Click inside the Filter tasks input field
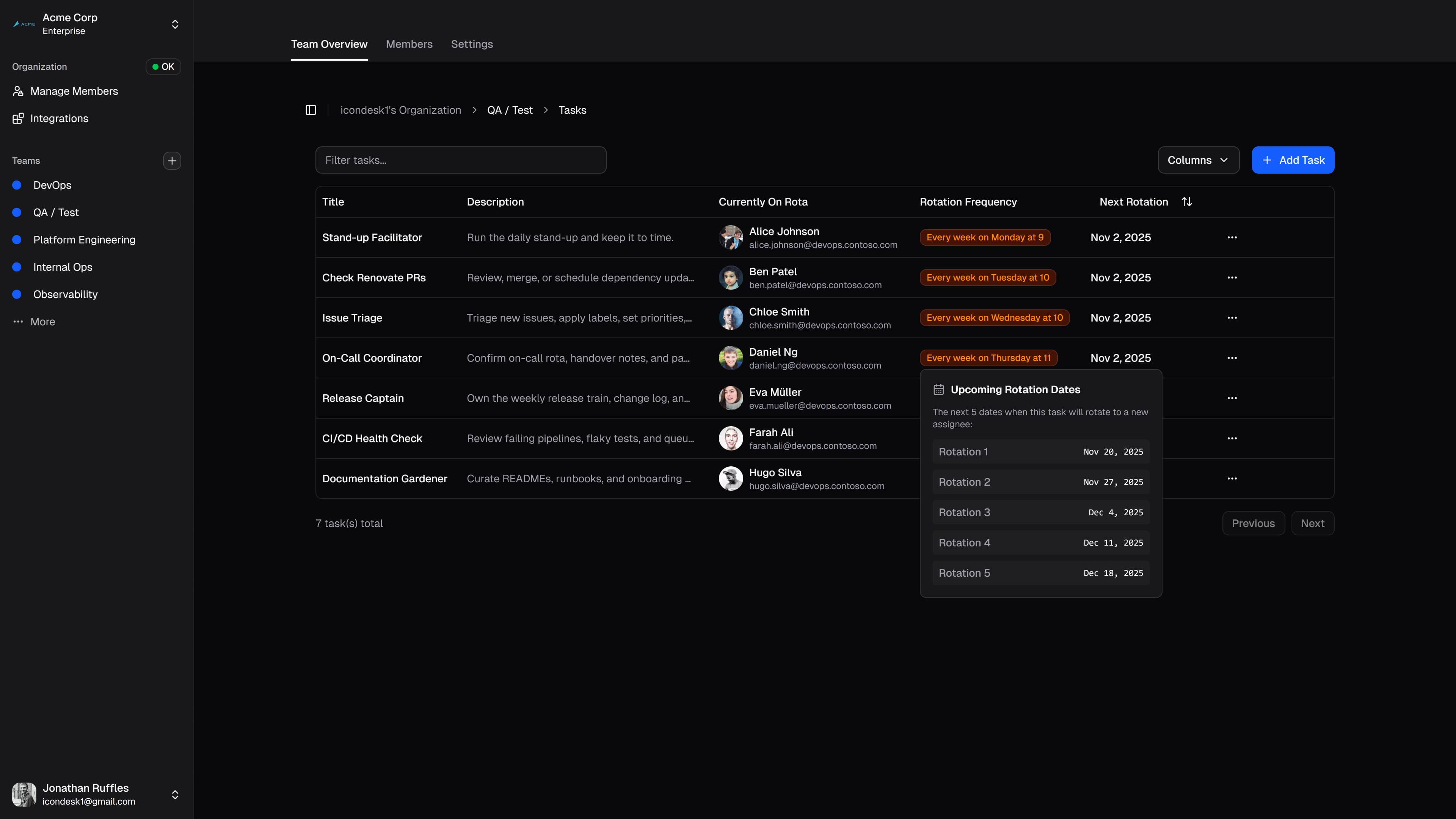Screen dimensions: 1456x819 (461, 160)
